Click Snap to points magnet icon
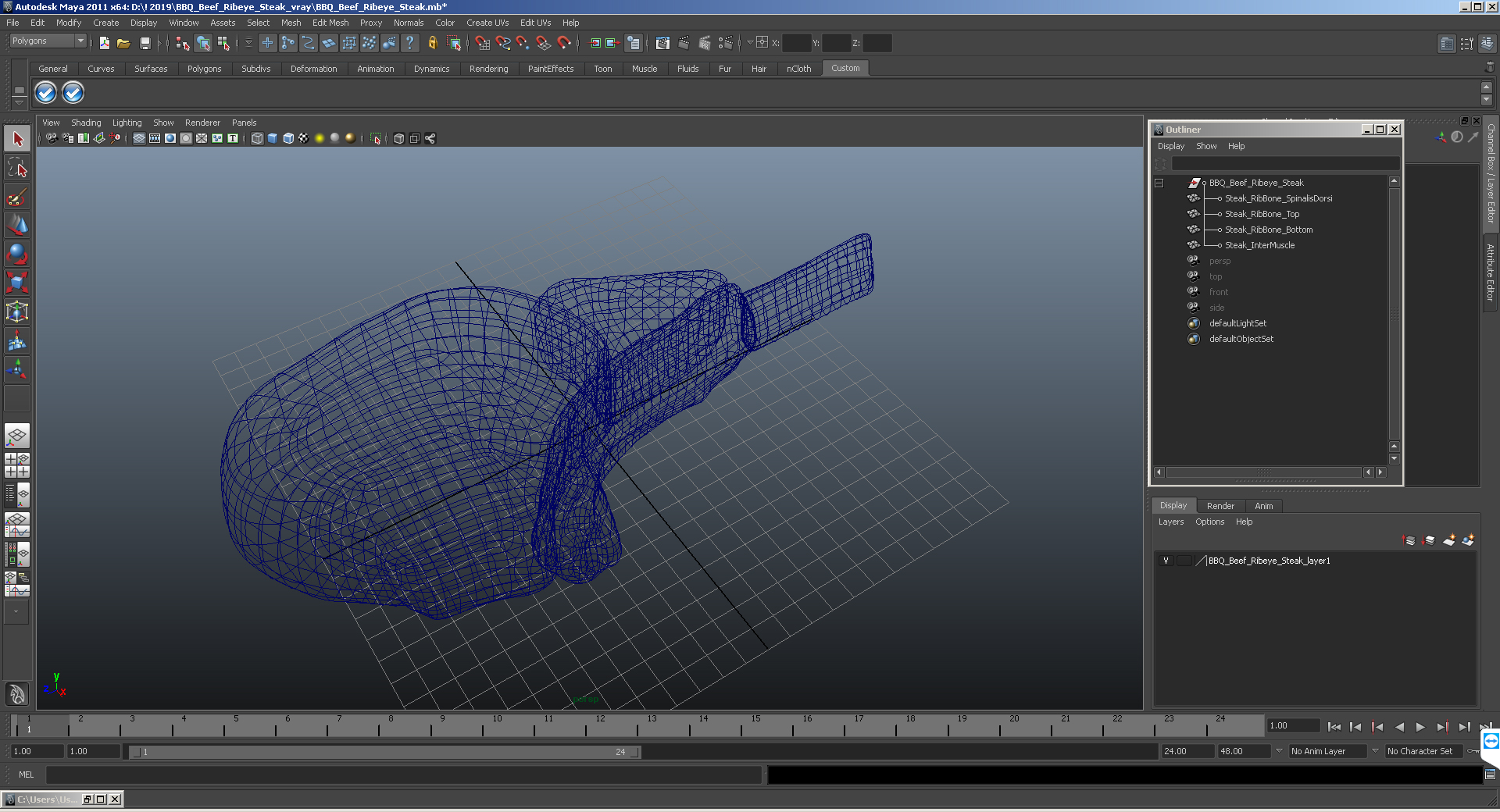Image resolution: width=1500 pixels, height=812 pixels. (523, 44)
